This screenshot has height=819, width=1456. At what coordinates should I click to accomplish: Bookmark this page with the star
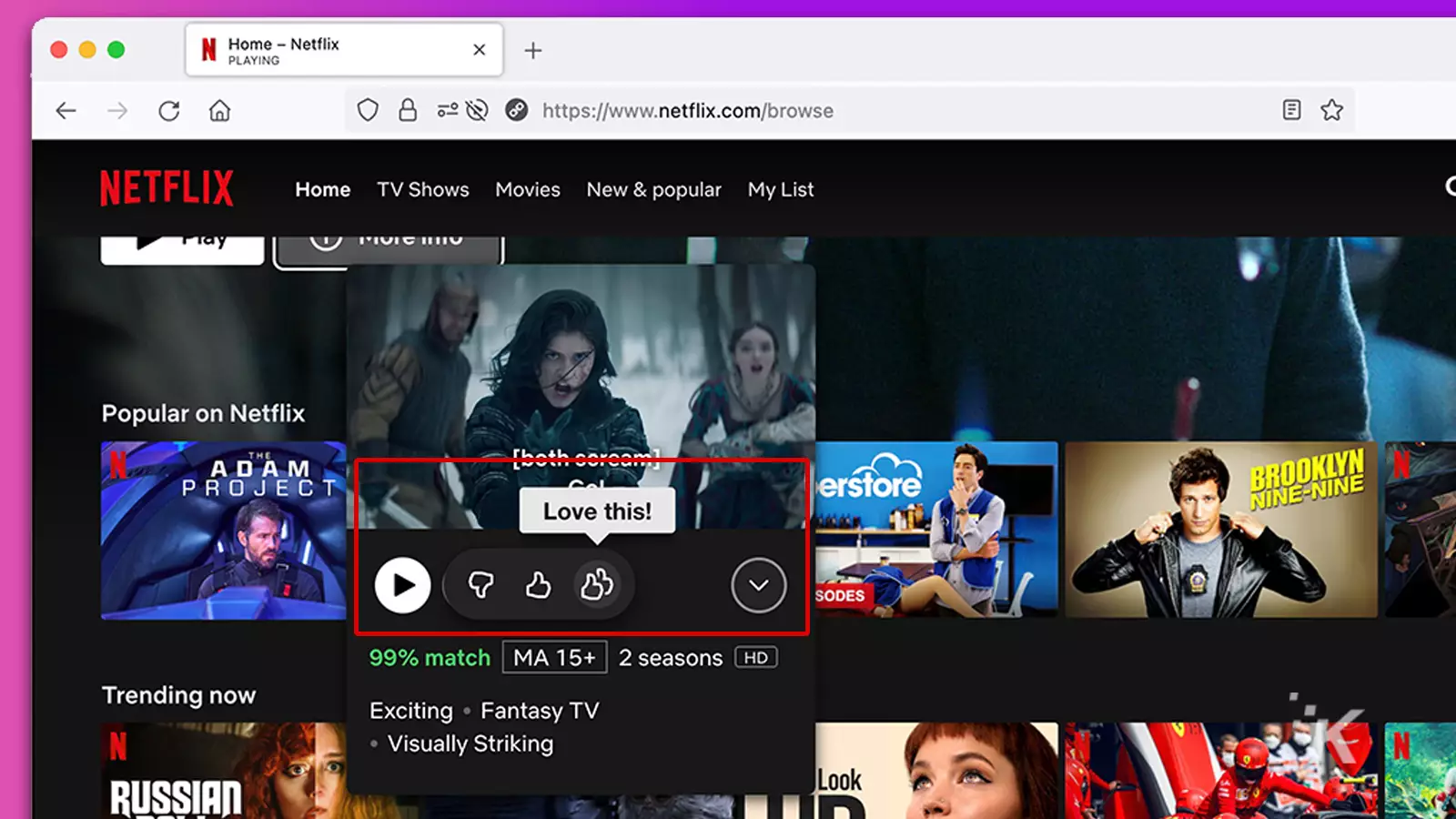pyautogui.click(x=1332, y=110)
